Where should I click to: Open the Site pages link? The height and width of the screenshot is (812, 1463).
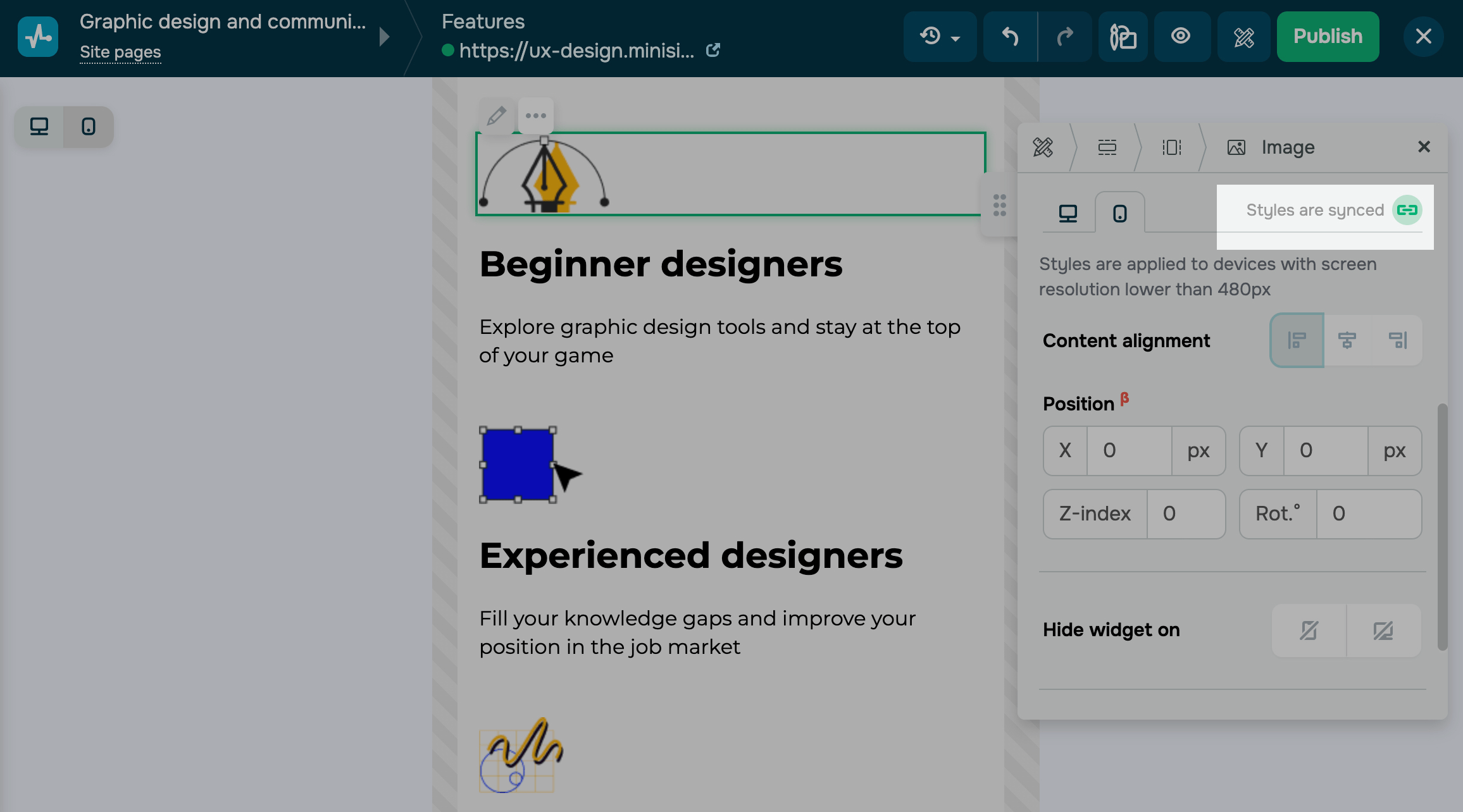(x=120, y=52)
